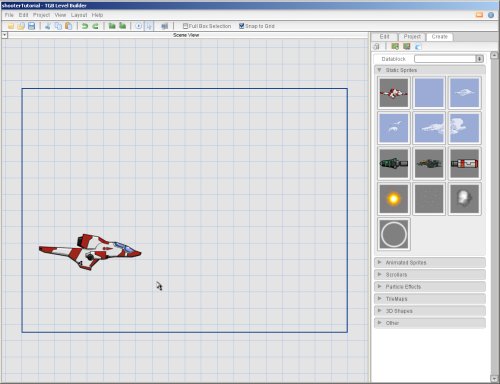Expand the 3D Shapes section
This screenshot has width=500, height=384.
click(x=430, y=311)
